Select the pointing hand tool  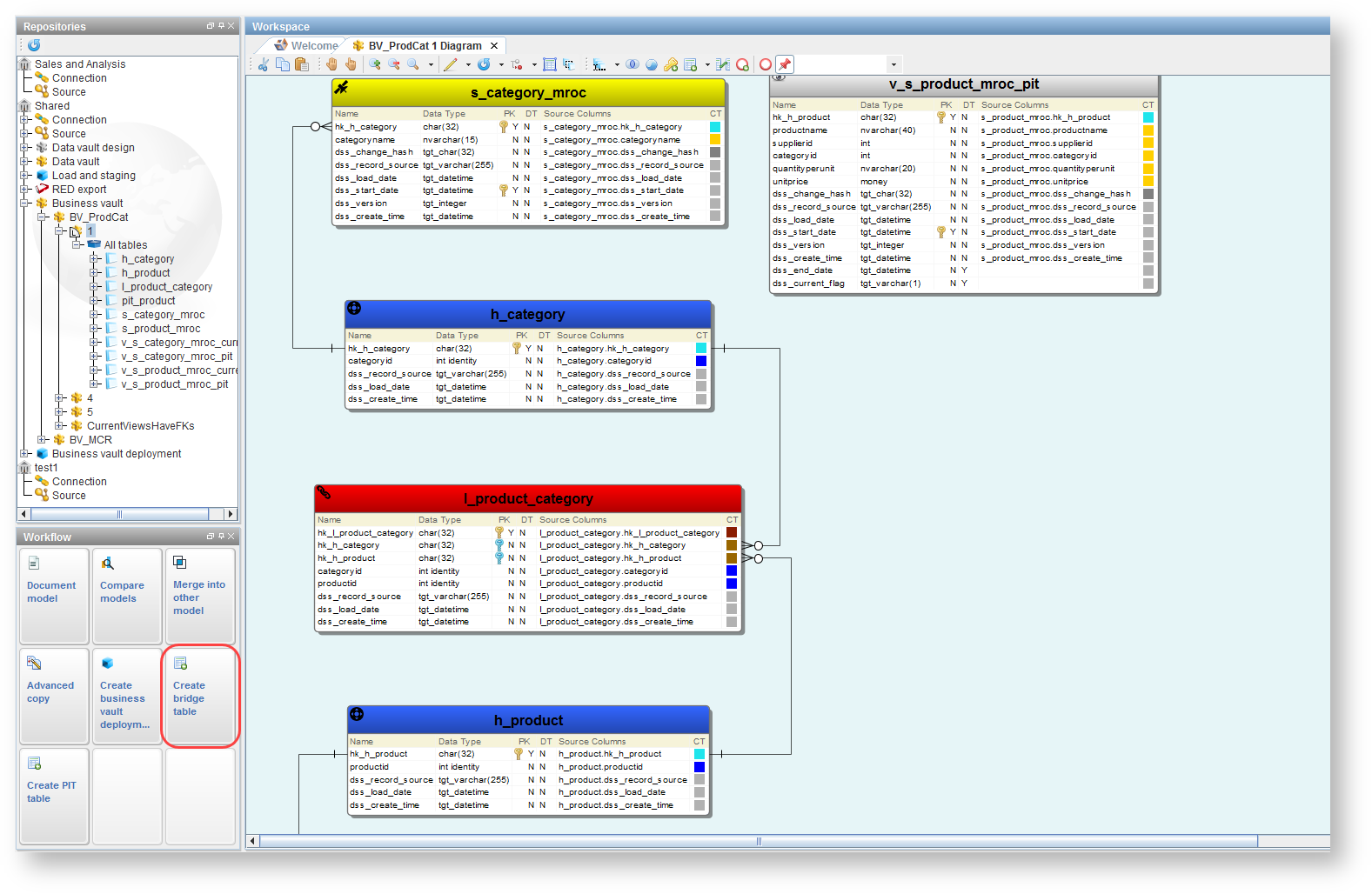351,64
